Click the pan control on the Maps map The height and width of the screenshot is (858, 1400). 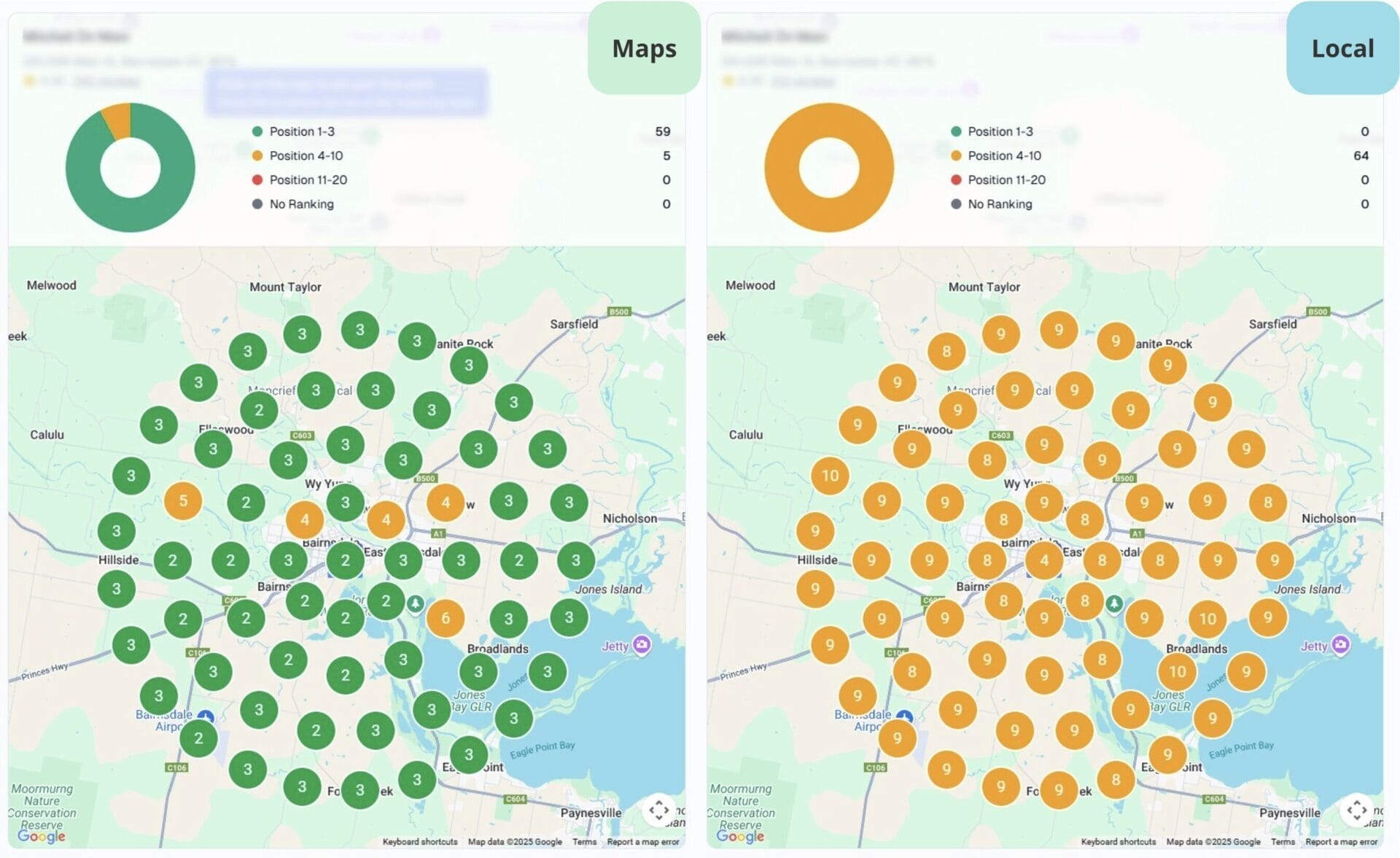[x=658, y=810]
